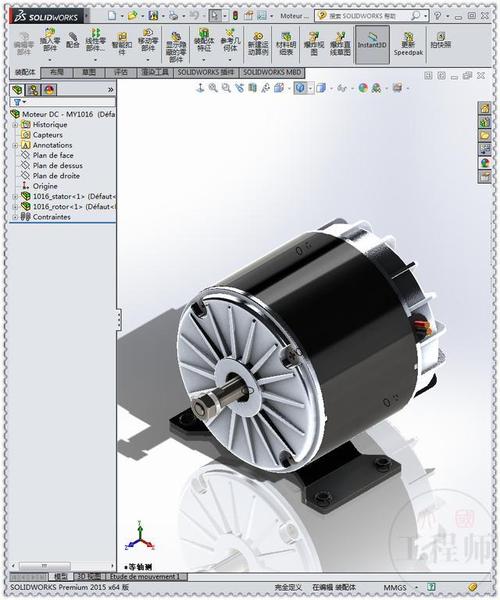
Task: Open the ConfigurationManager tab icon
Action: (x=33, y=90)
